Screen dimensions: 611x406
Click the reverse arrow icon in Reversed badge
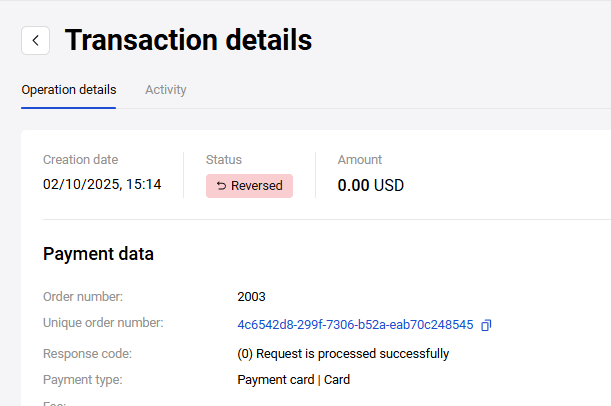pyautogui.click(x=221, y=186)
